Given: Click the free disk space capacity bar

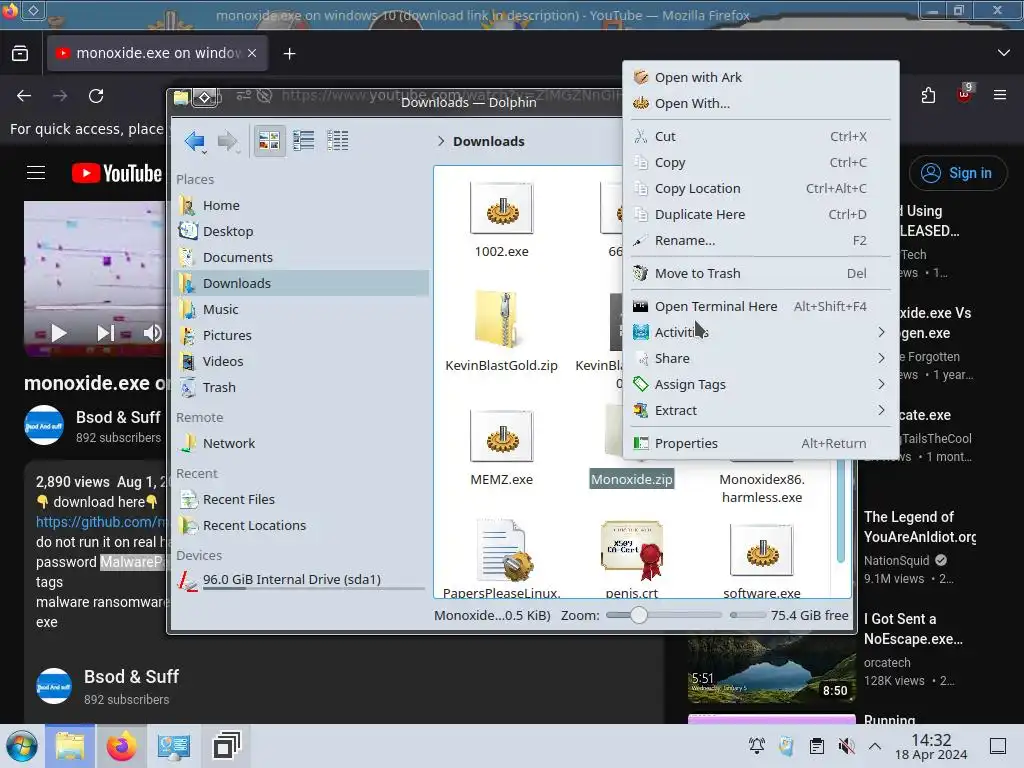Looking at the screenshot, I should tap(748, 615).
